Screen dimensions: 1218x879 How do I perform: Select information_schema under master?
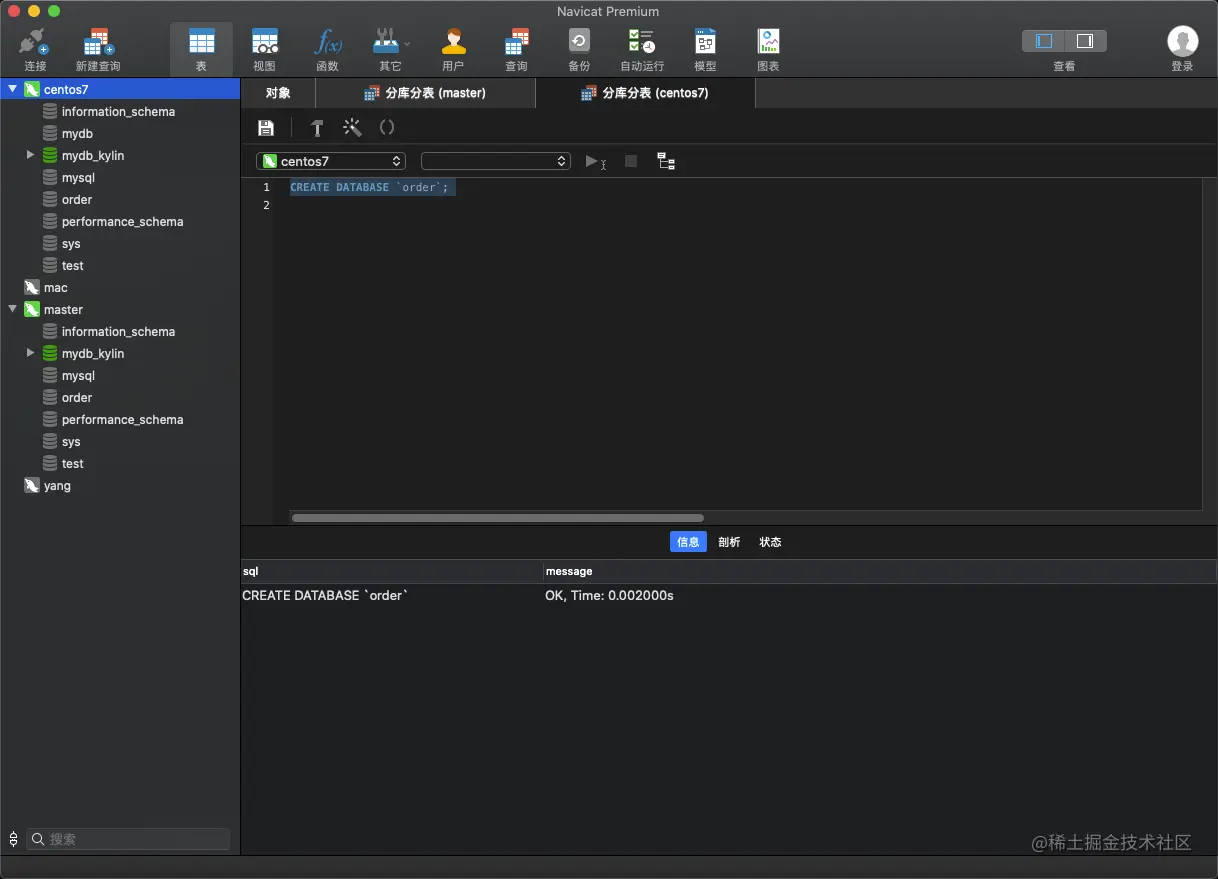120,331
